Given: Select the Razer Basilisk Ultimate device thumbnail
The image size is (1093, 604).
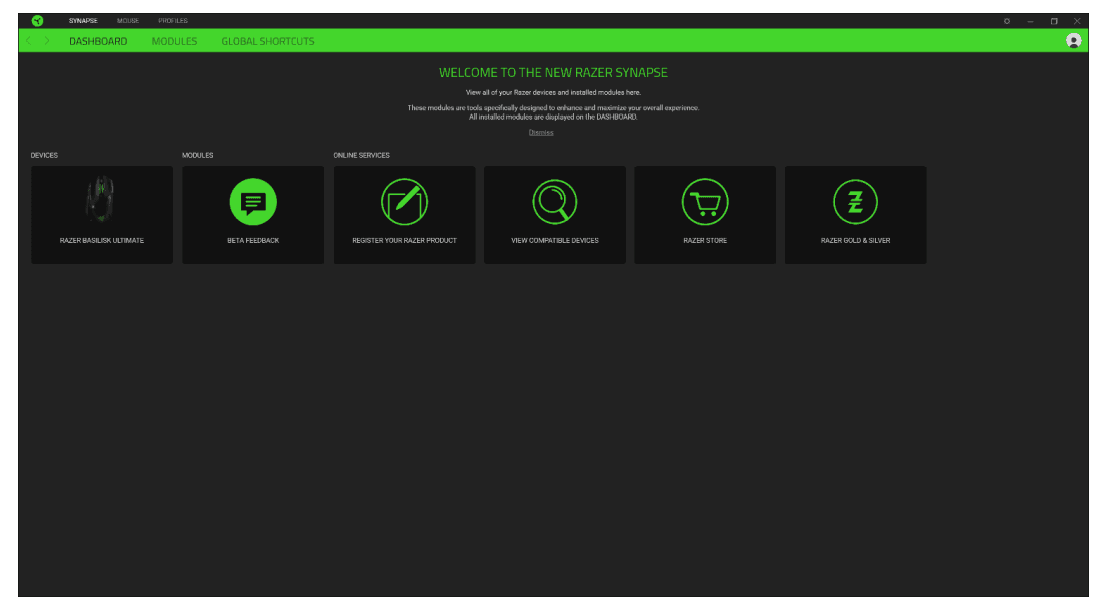Looking at the screenshot, I should (101, 197).
